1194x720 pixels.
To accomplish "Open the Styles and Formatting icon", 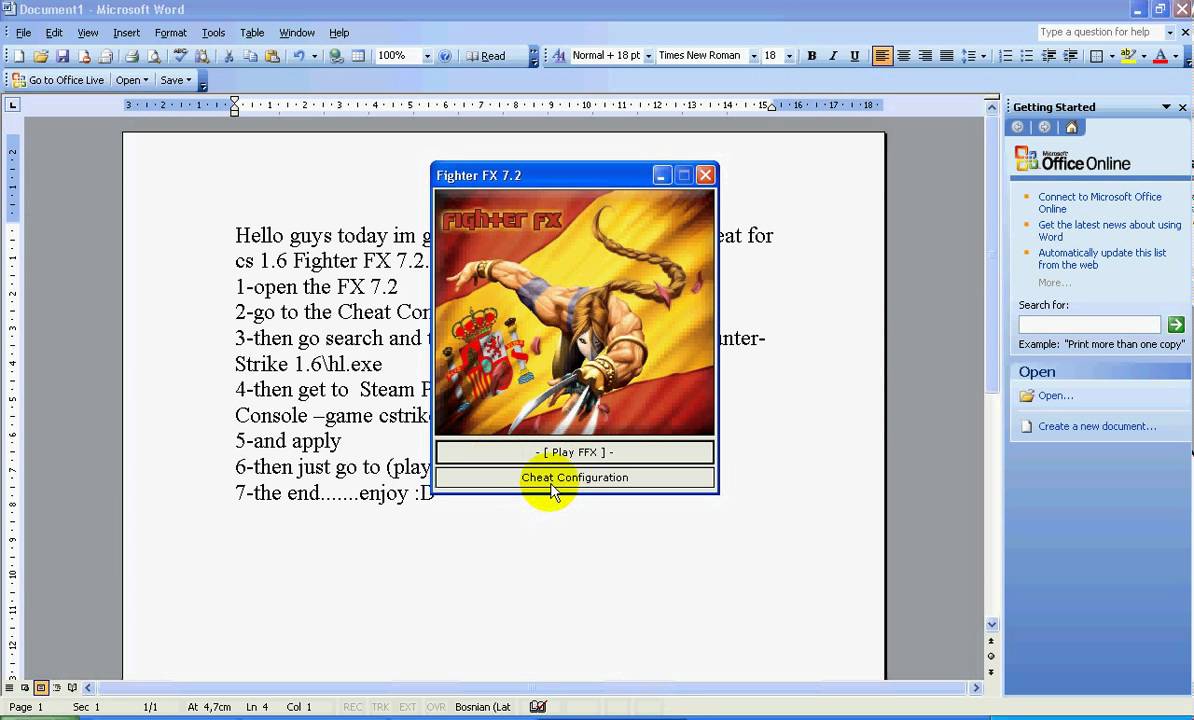I will [559, 56].
